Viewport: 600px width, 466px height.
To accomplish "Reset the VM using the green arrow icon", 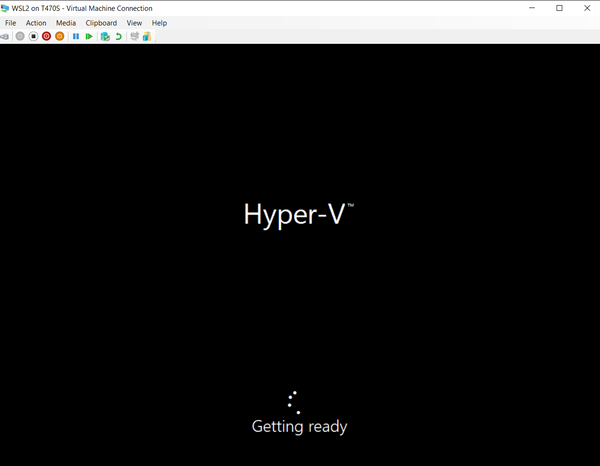I will click(x=89, y=37).
